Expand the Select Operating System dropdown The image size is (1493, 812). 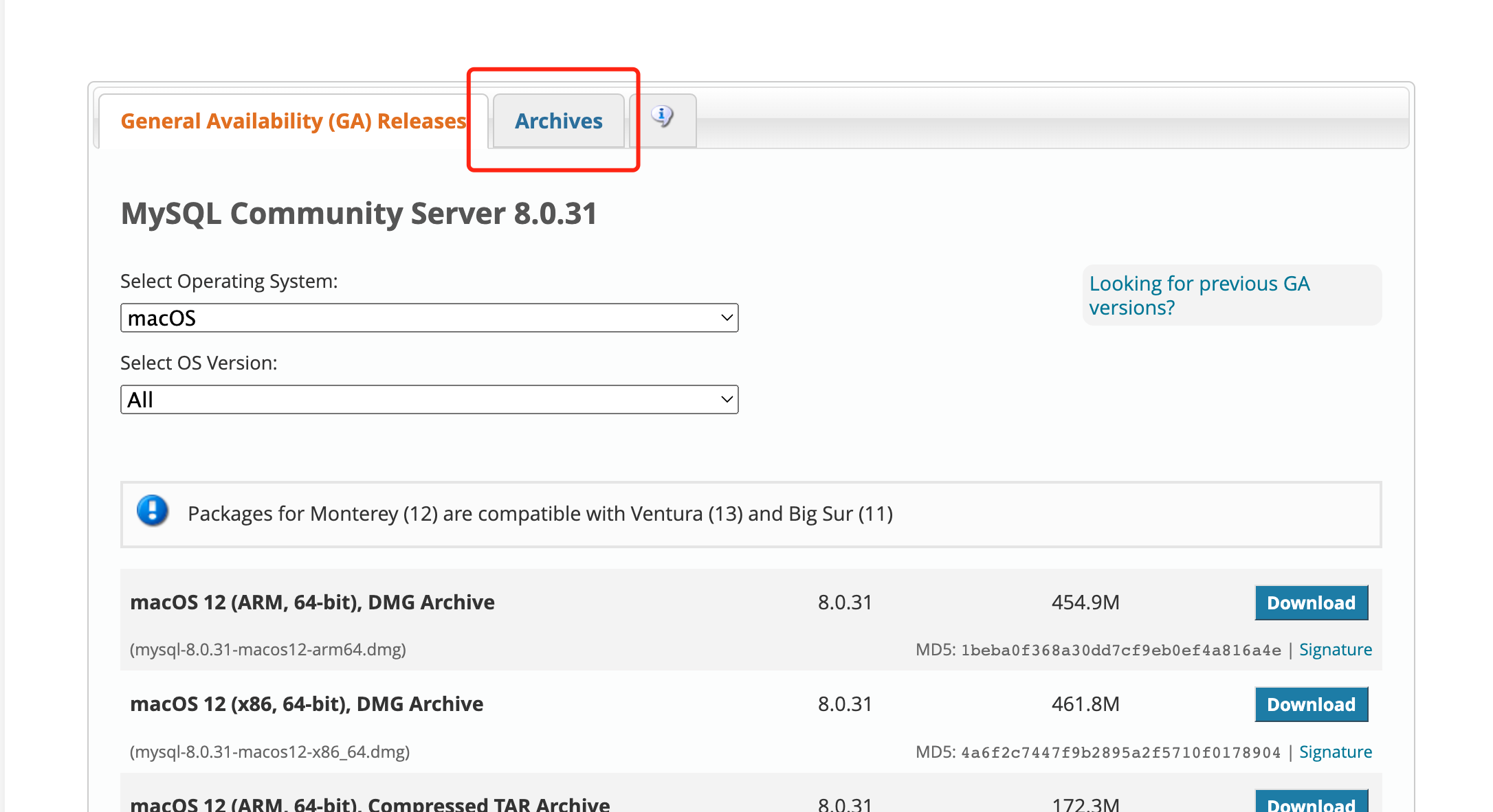coord(430,318)
